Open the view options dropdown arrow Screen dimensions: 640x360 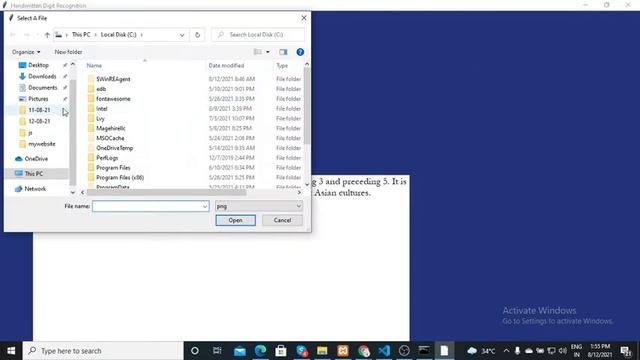point(268,52)
